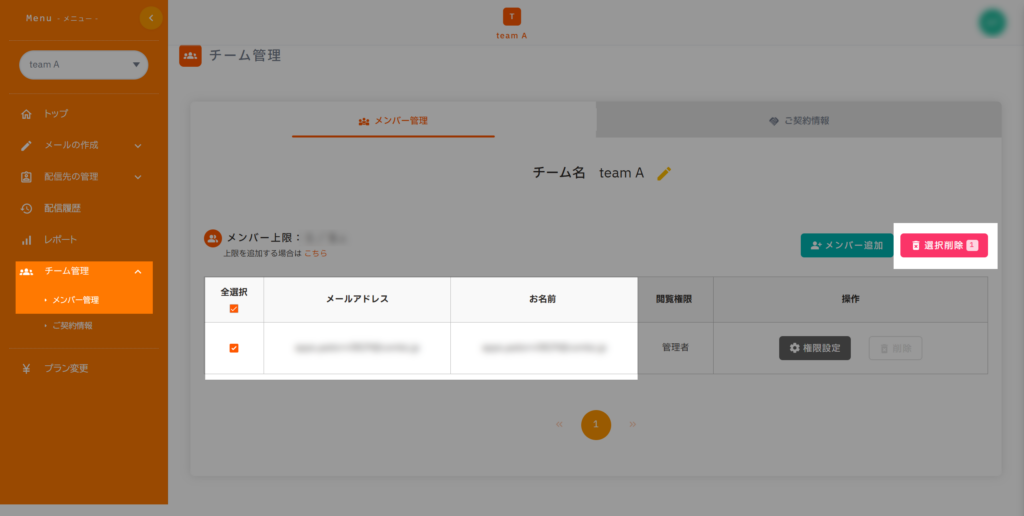Open the team A selector dropdown

pyautogui.click(x=84, y=65)
